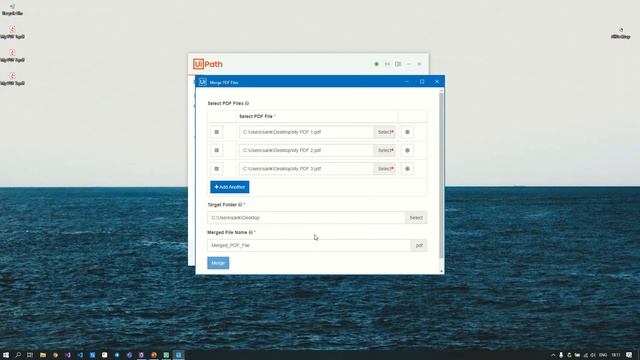This screenshot has width=640, height=360.
Task: Open File Explorer from the taskbar
Action: point(43,355)
